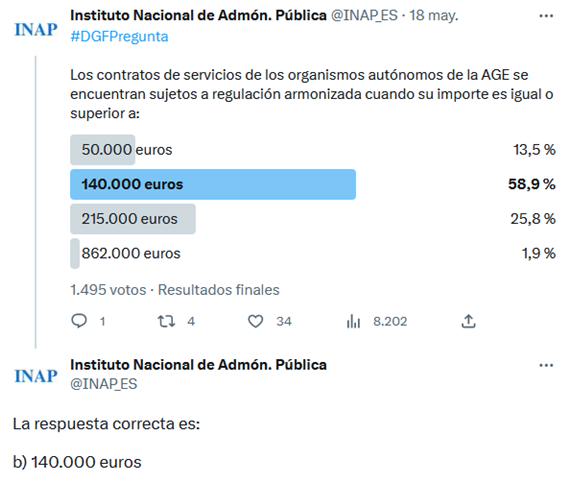Like the poll tweet with heart icon
Screen dimensions: 571x485
coord(255,321)
